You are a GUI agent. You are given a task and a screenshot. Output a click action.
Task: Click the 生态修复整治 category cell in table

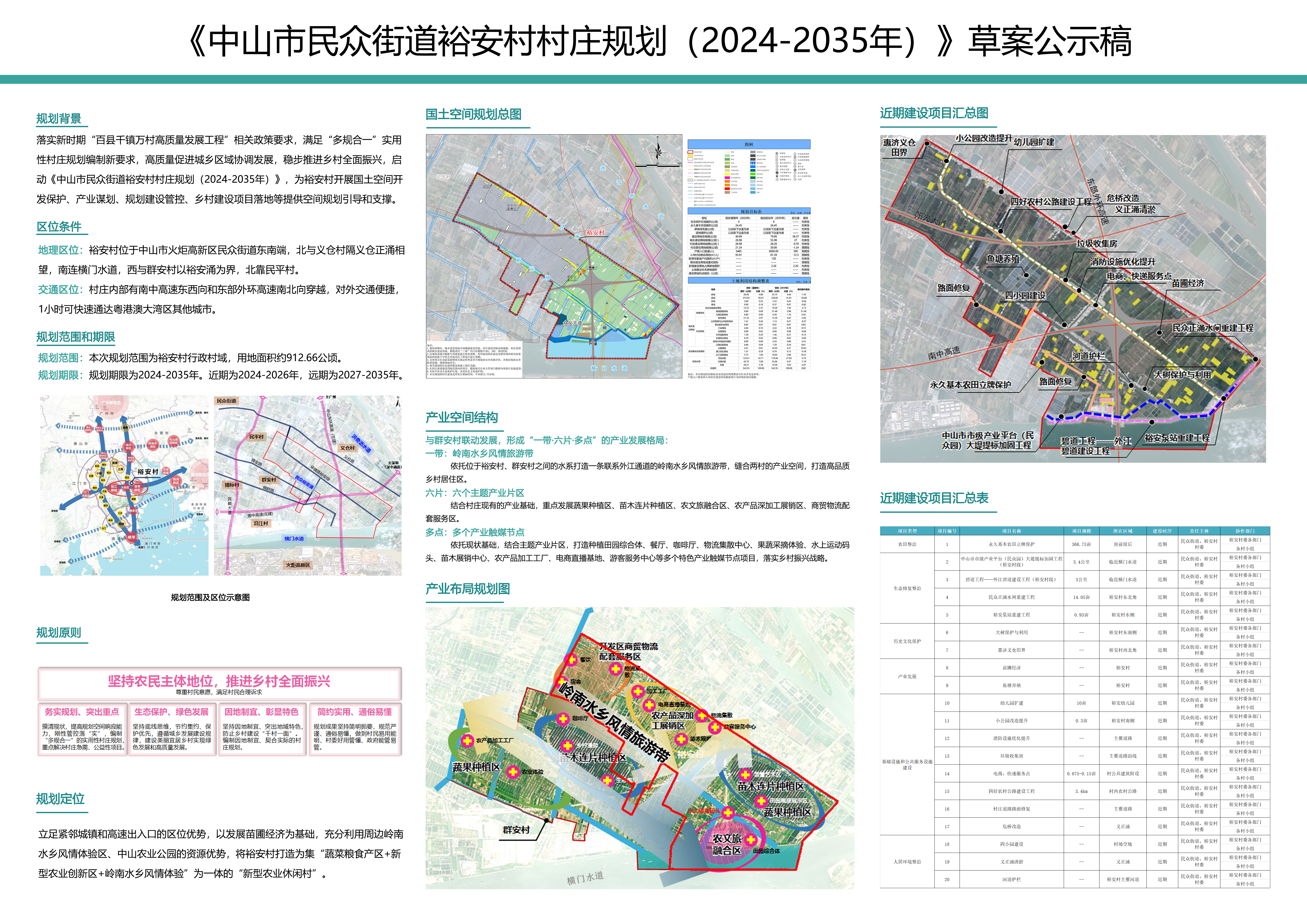(x=907, y=588)
